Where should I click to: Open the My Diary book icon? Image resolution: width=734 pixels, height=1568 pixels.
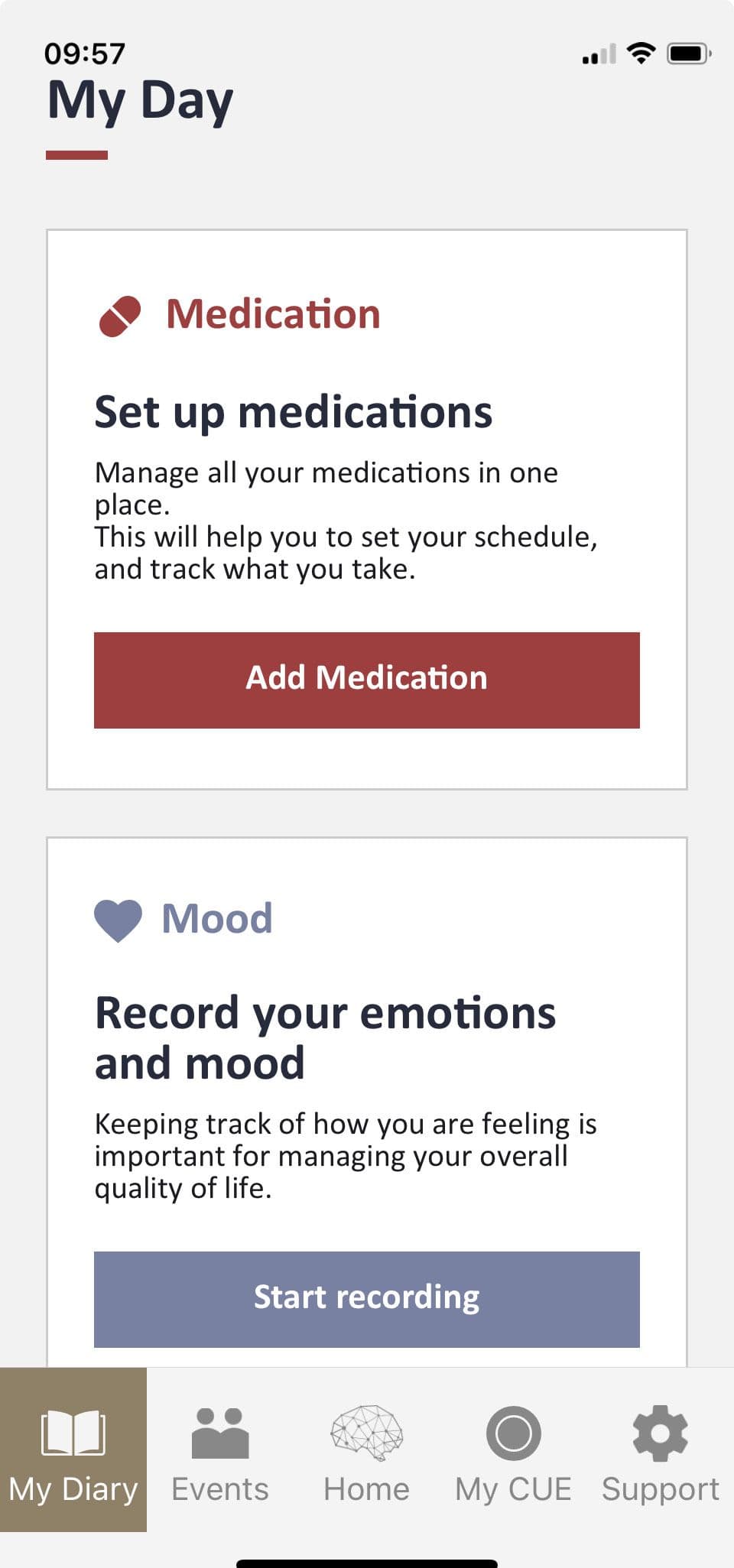click(73, 1432)
